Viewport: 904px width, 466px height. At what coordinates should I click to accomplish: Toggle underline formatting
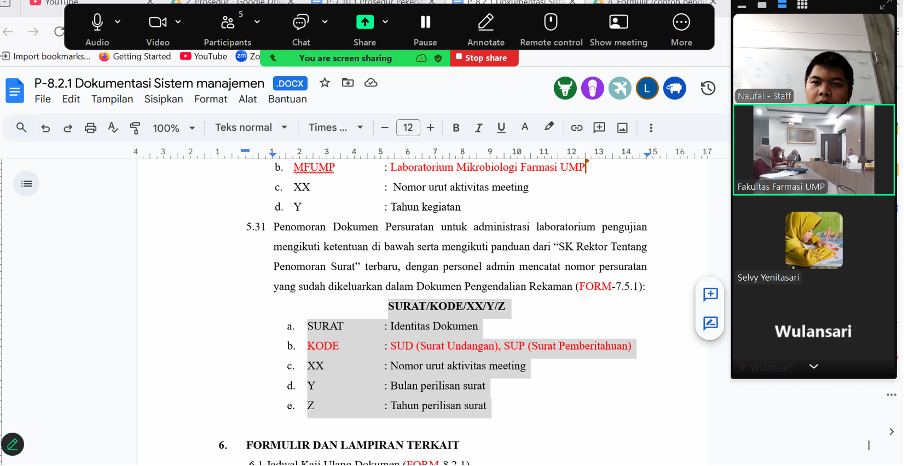pyautogui.click(x=500, y=128)
